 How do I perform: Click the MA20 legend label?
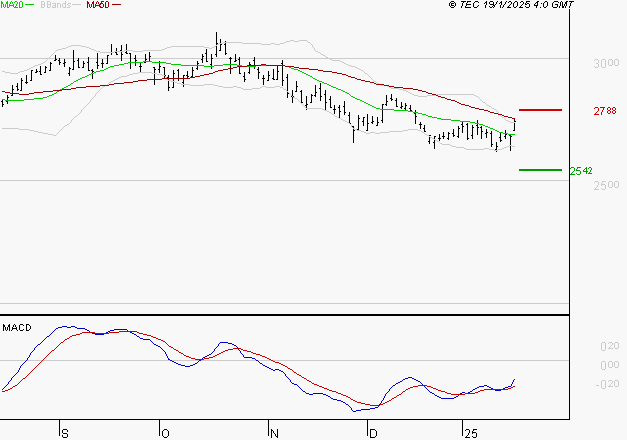coord(12,6)
